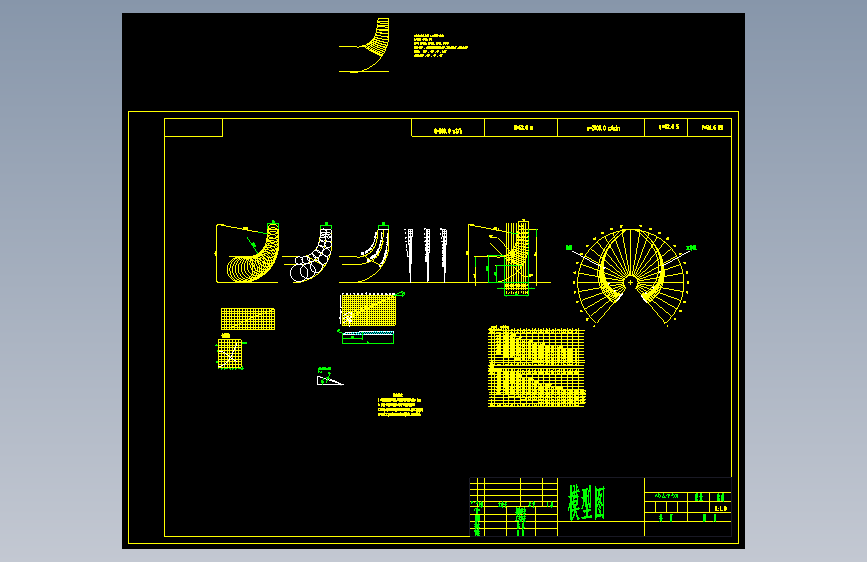This screenshot has width=867, height=562.
Task: Click the last parameter cell in header row
Action: click(709, 128)
